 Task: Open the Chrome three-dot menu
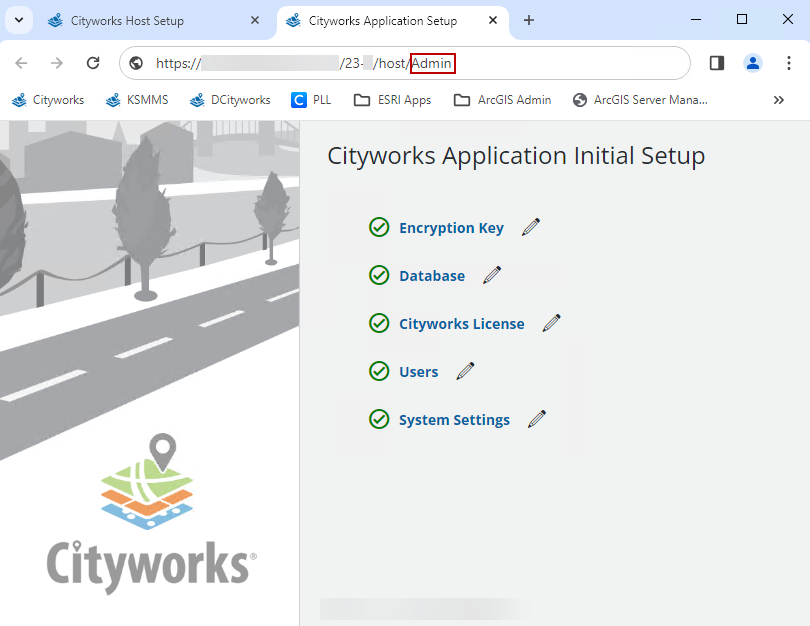[x=788, y=63]
